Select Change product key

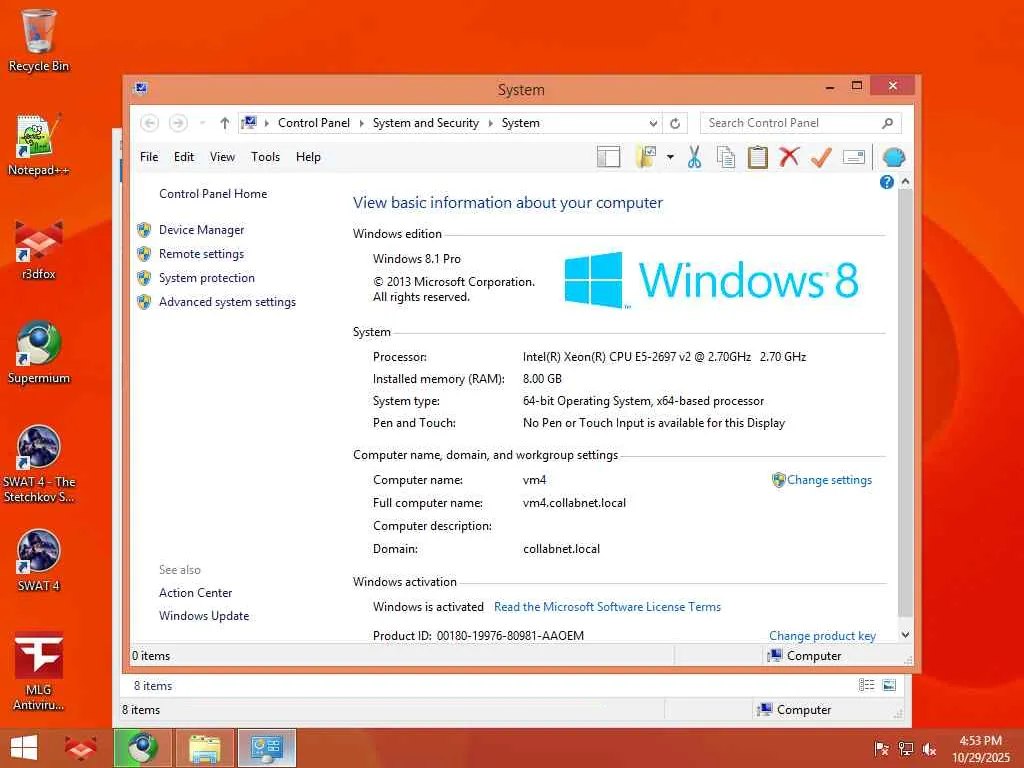[822, 636]
